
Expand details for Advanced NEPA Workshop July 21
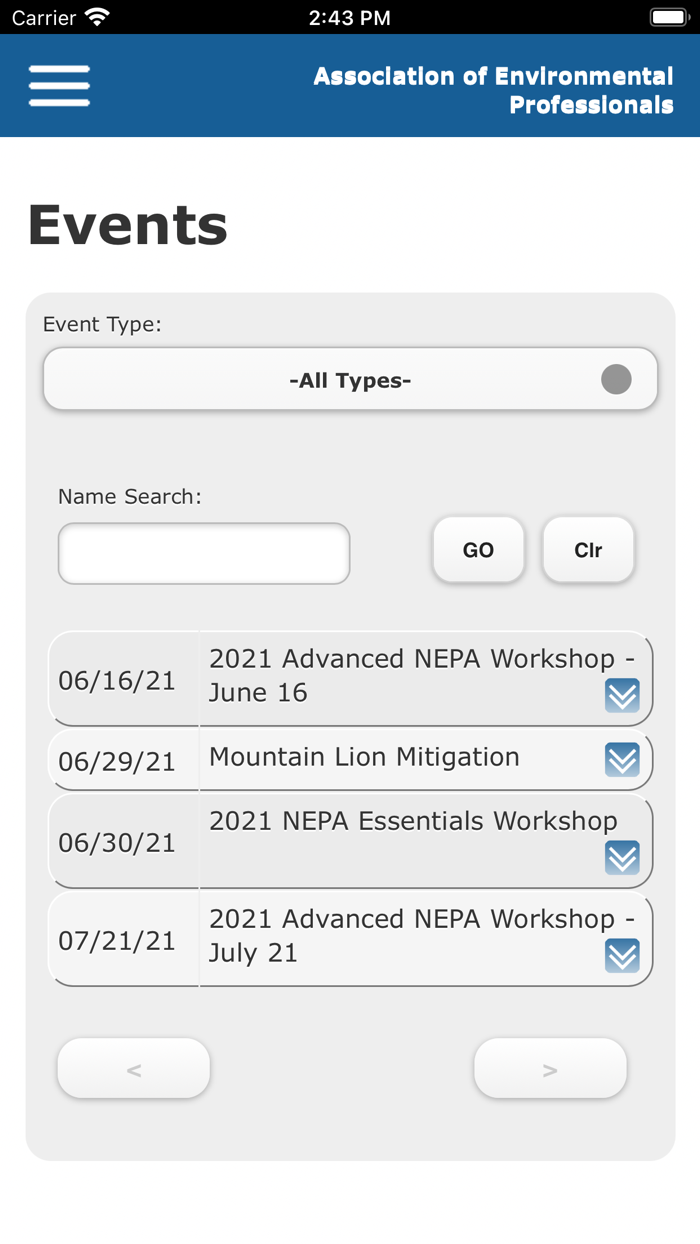coord(622,956)
